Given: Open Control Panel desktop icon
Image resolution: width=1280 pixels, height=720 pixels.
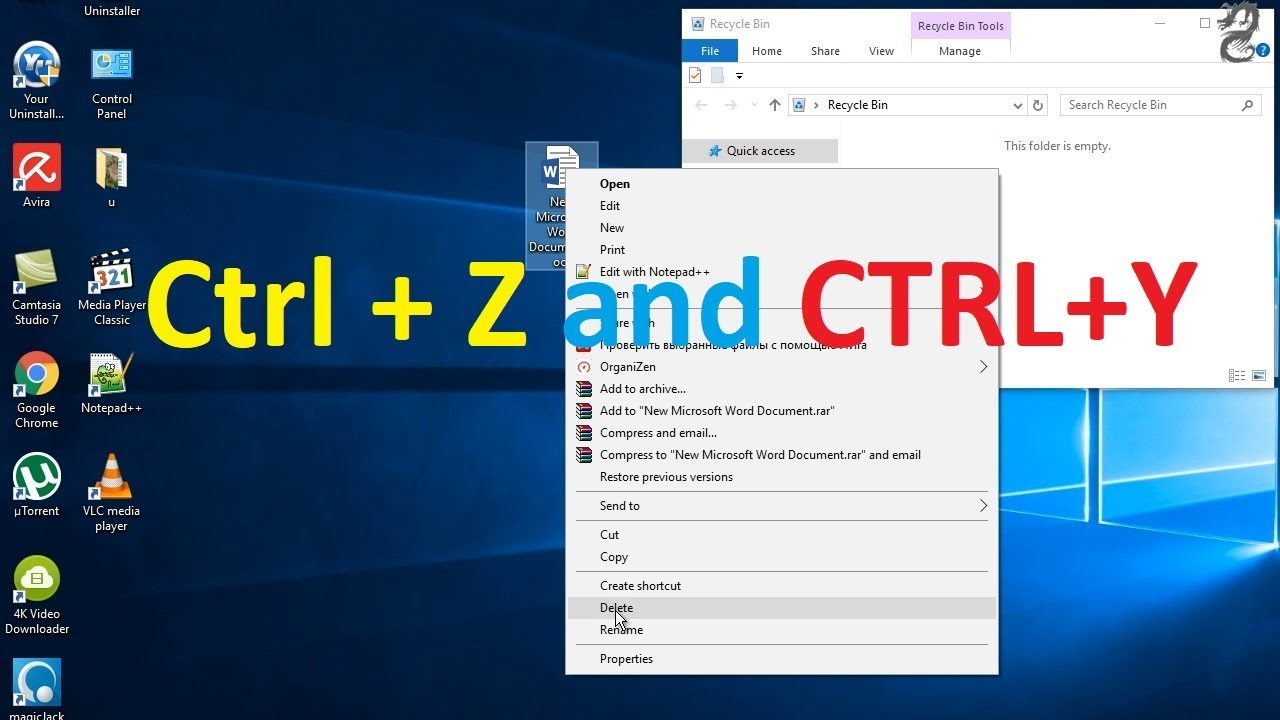Looking at the screenshot, I should pos(112,82).
